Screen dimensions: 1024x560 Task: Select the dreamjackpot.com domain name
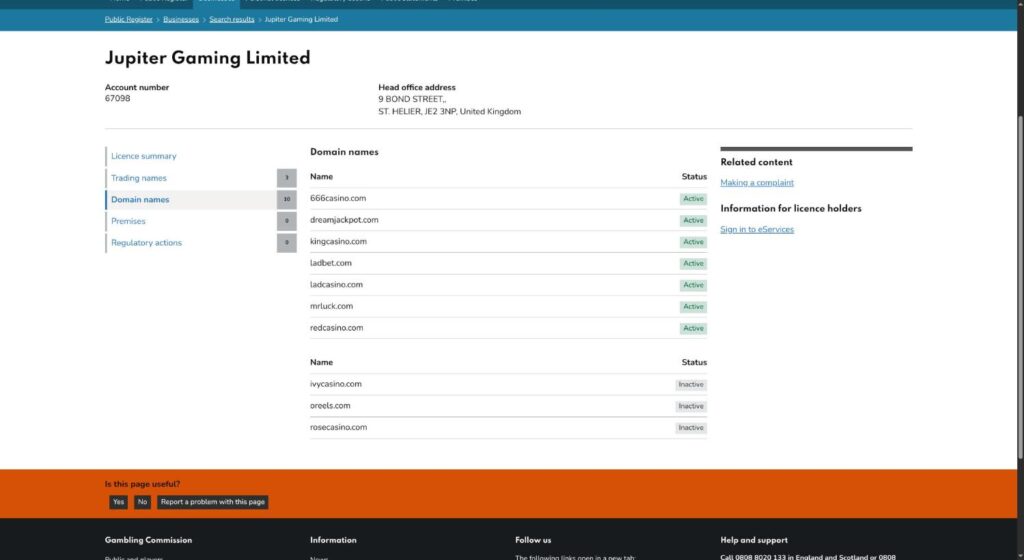click(x=344, y=220)
